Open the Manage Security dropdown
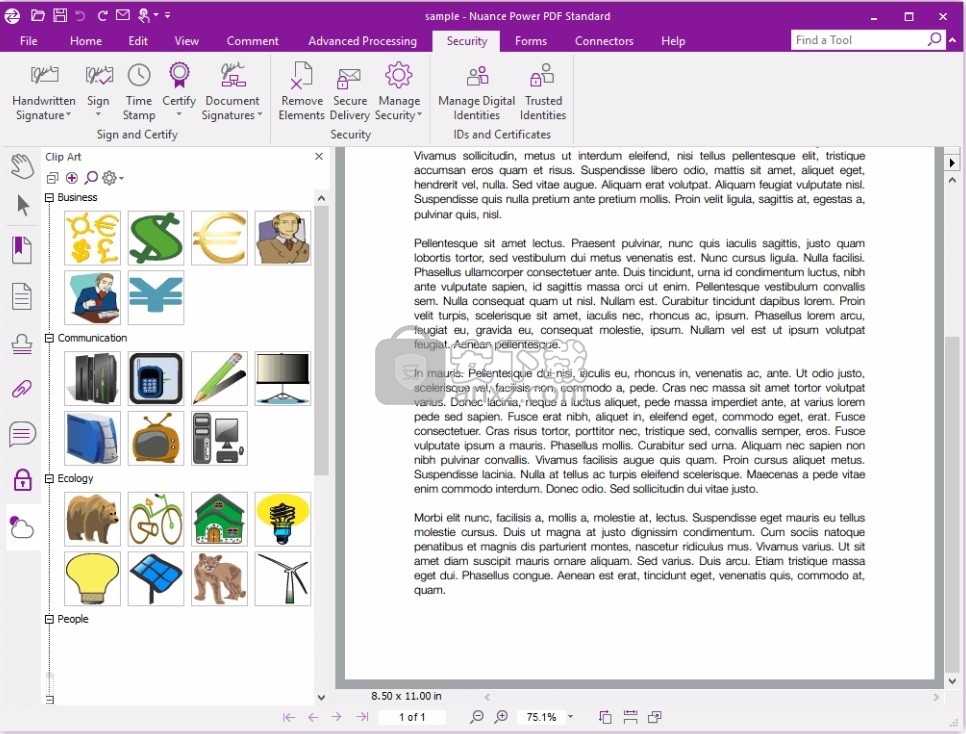The height and width of the screenshot is (734, 966). click(x=420, y=115)
